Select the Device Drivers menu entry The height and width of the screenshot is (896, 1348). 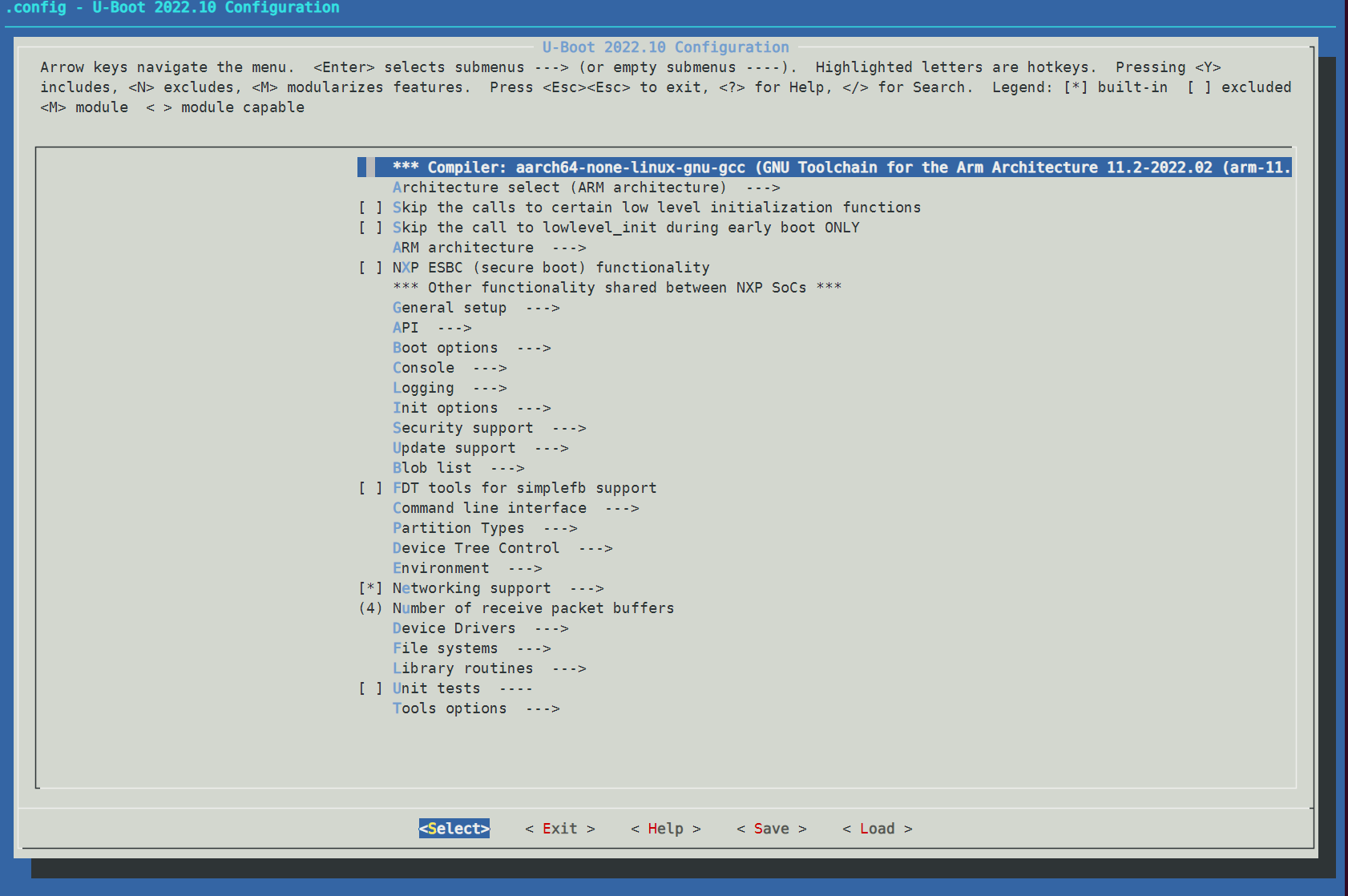tap(480, 628)
